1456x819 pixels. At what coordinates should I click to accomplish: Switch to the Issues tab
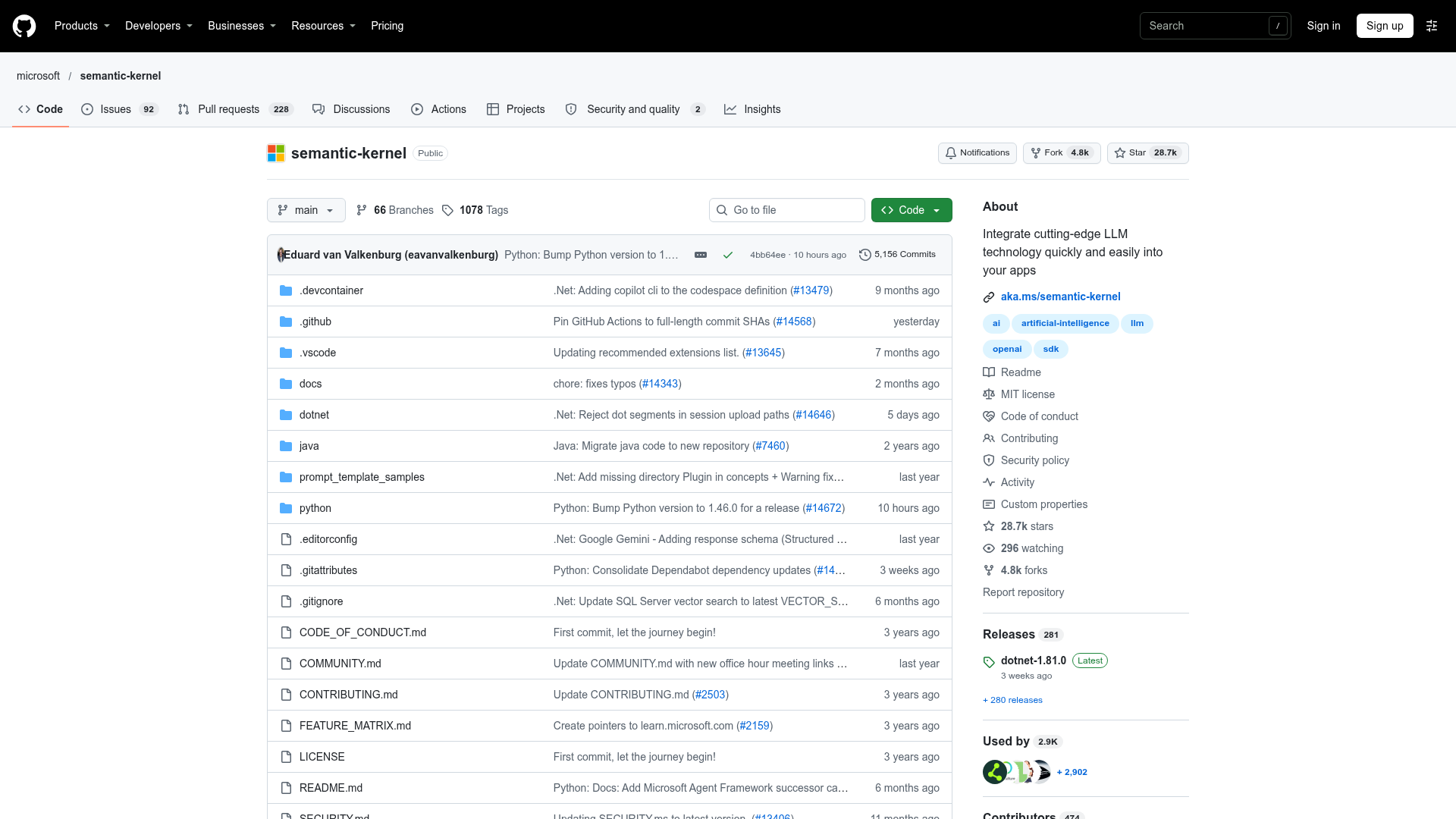click(x=119, y=109)
